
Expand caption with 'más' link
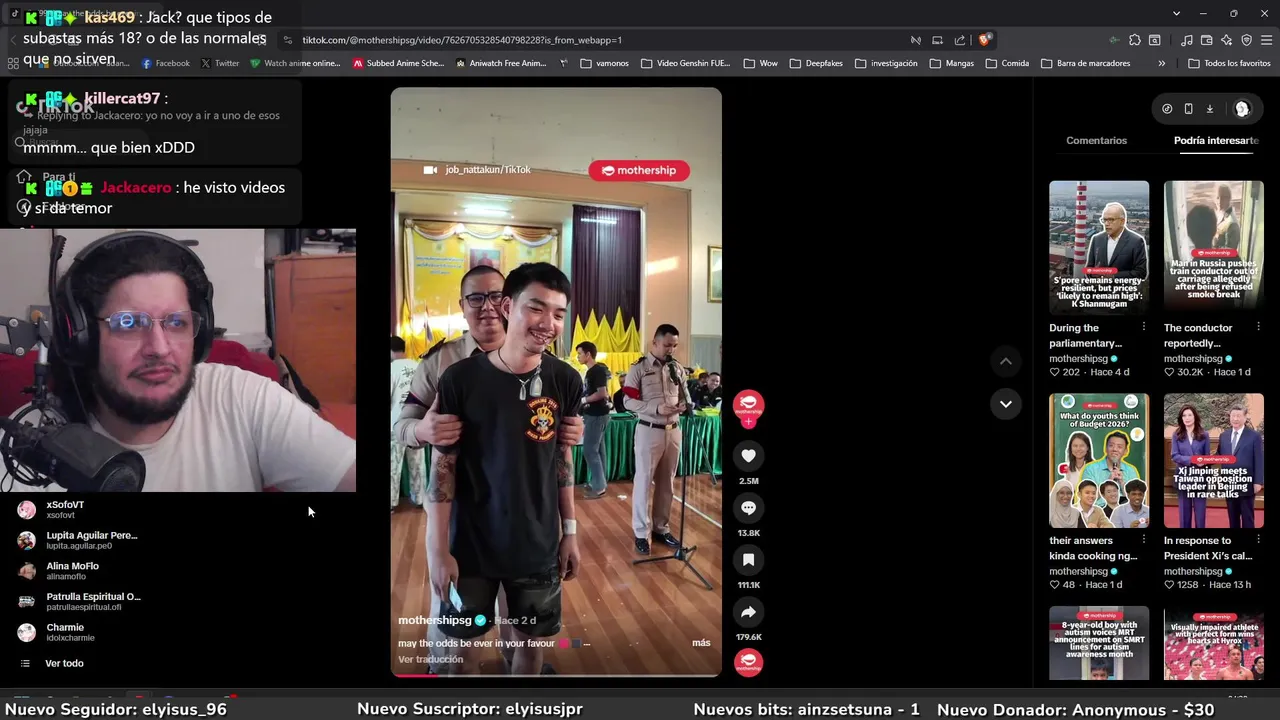[x=701, y=643]
